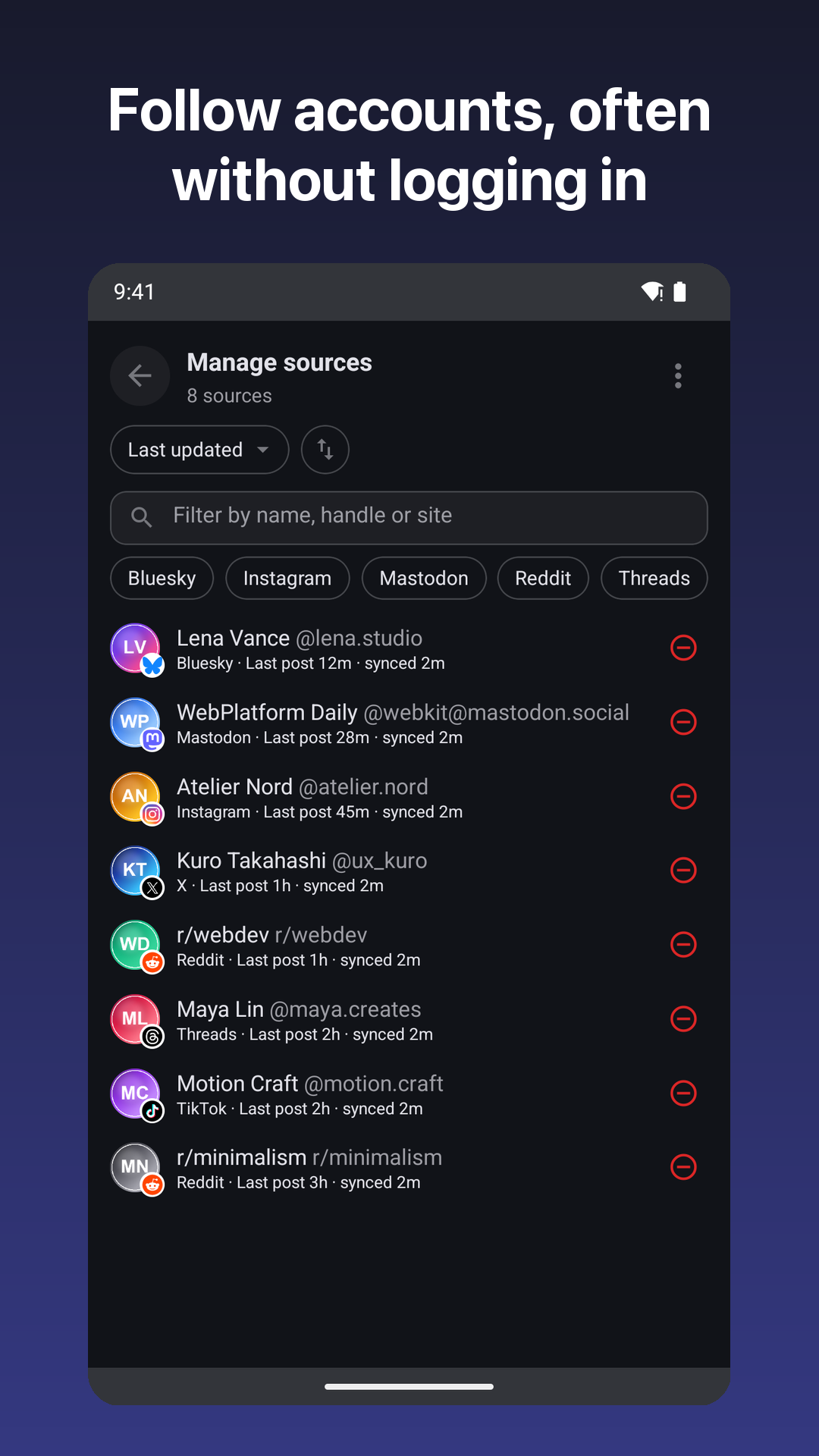Image resolution: width=819 pixels, height=1456 pixels.
Task: Select Atelier Nord @atelier.nord entry
Action: pos(303,787)
